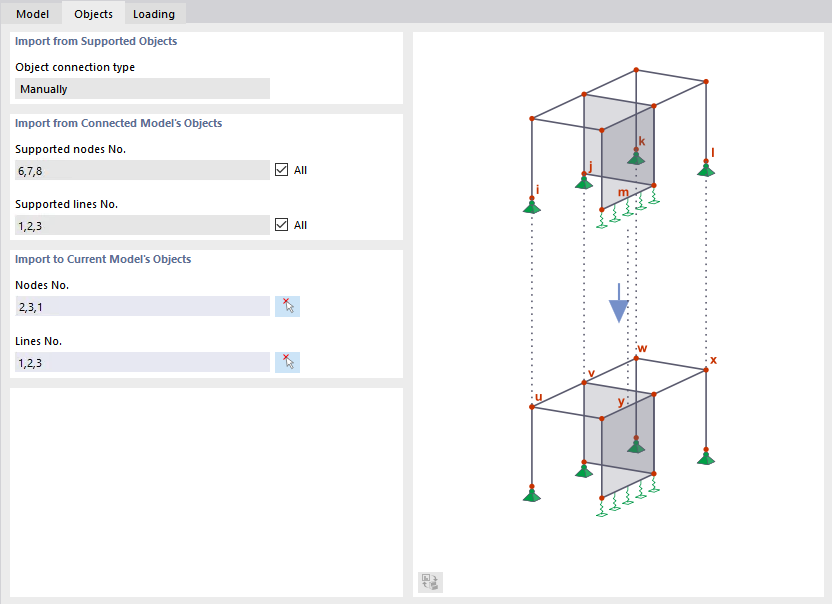Click the Supported lines No. label
This screenshot has width=832, height=604.
(66, 204)
